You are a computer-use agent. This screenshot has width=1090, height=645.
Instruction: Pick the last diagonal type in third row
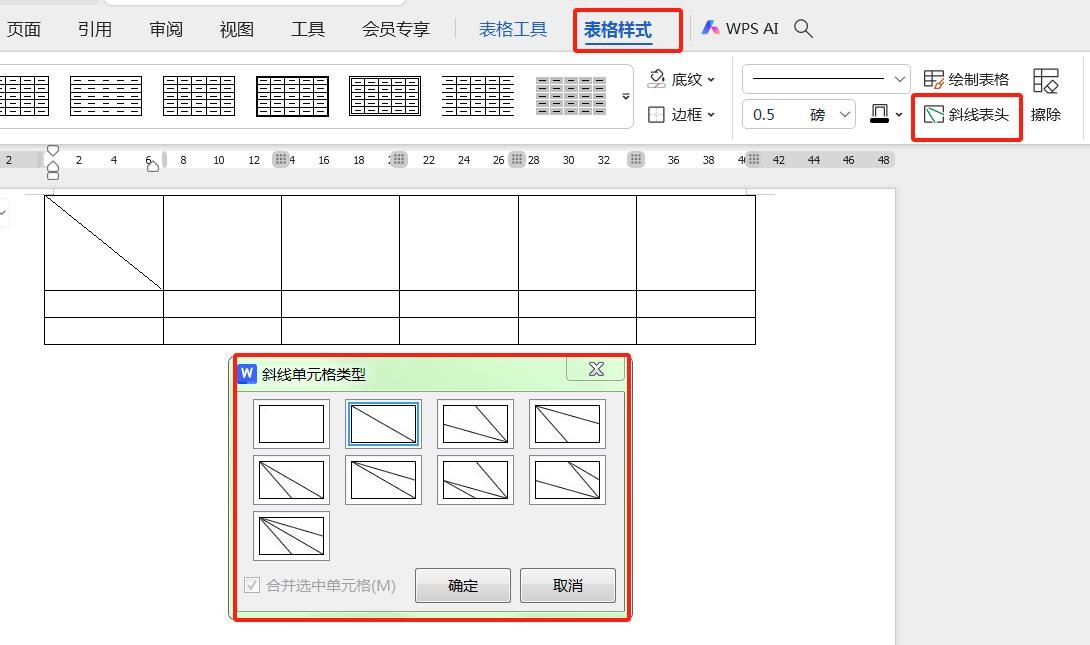[x=291, y=536]
